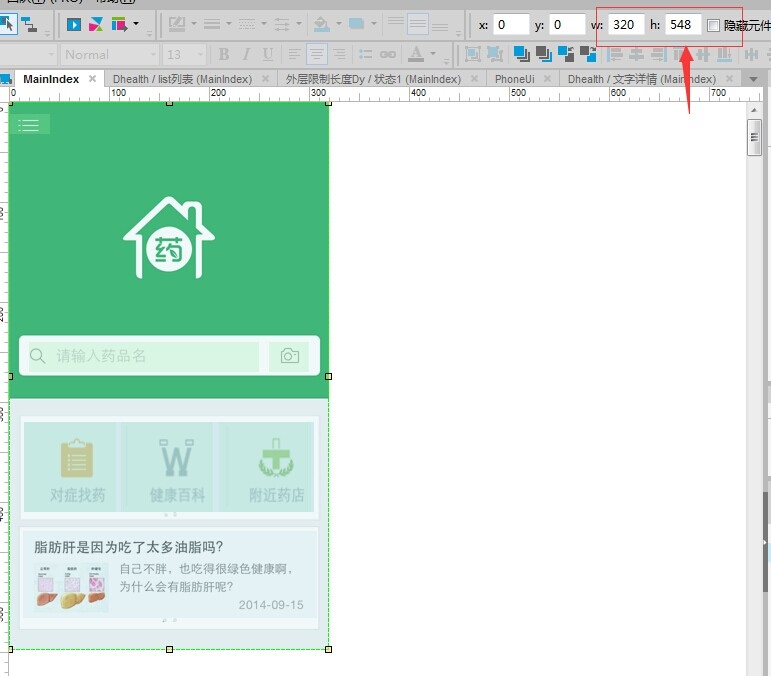771x676 pixels.
Task: Align text right
Action: pyautogui.click(x=339, y=54)
